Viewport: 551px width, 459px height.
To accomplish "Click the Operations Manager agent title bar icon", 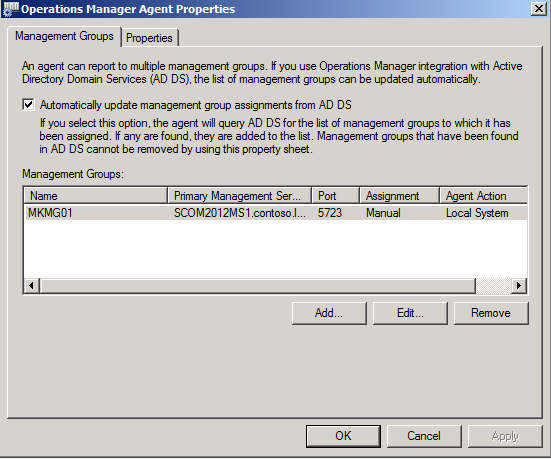I will point(10,9).
